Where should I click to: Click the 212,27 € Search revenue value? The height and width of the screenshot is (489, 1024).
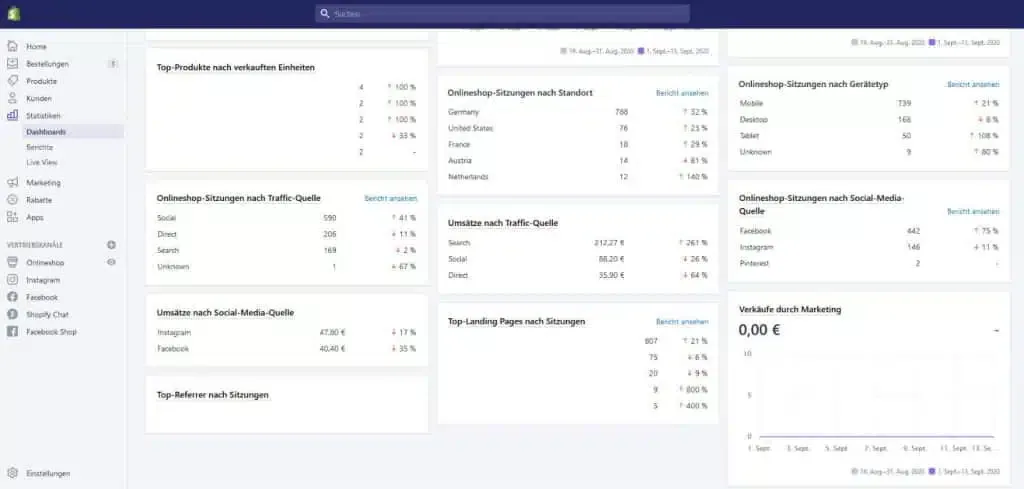click(609, 243)
